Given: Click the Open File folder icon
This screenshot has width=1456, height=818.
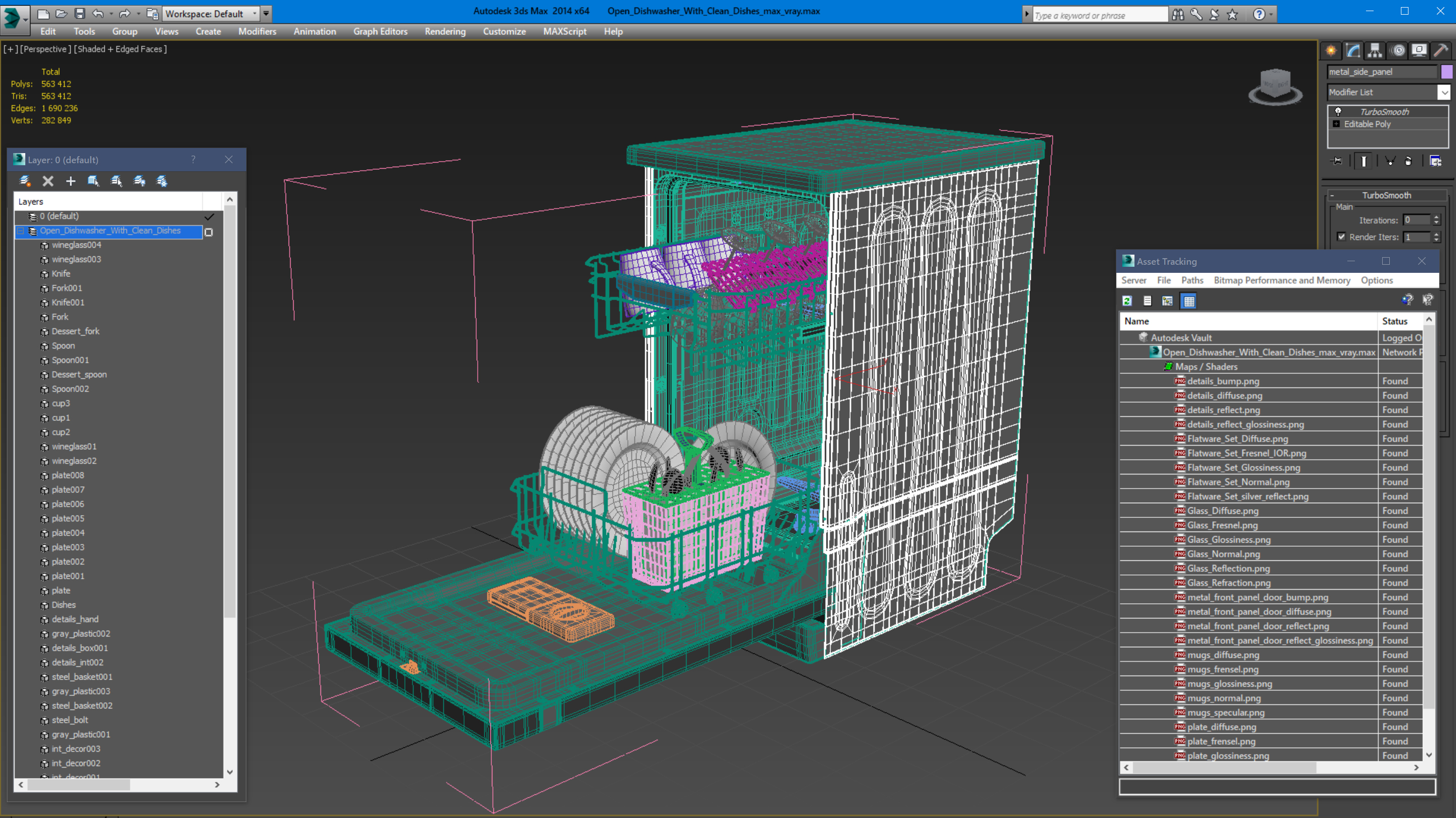Looking at the screenshot, I should point(62,14).
